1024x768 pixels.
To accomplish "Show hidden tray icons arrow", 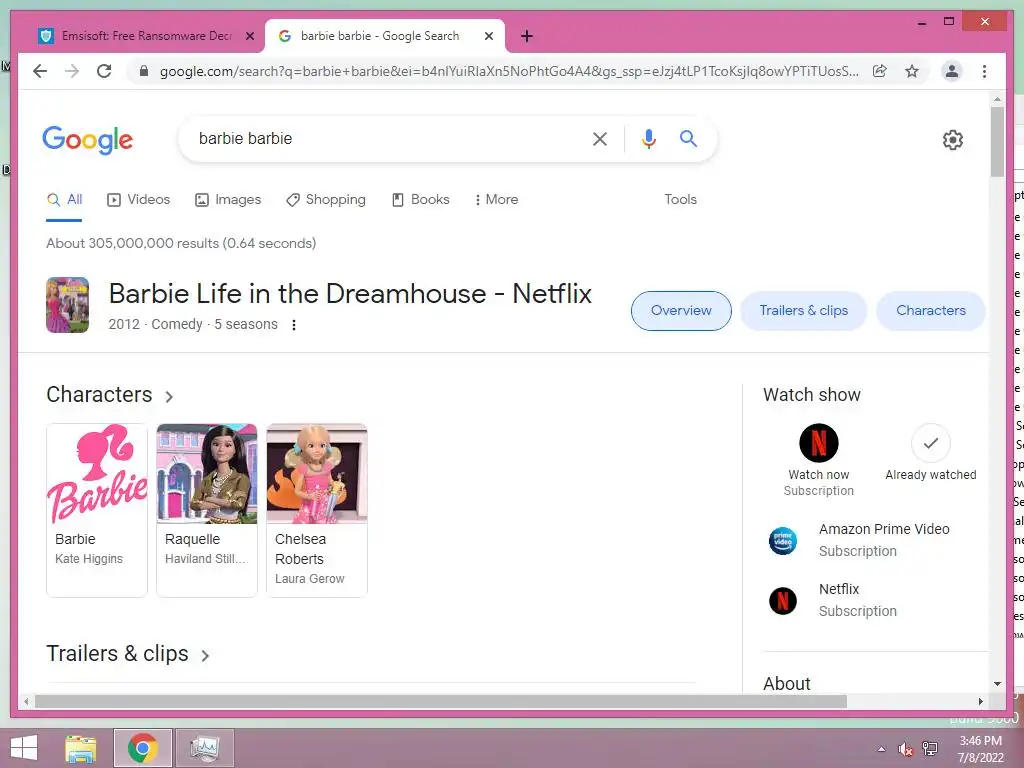I will 882,749.
